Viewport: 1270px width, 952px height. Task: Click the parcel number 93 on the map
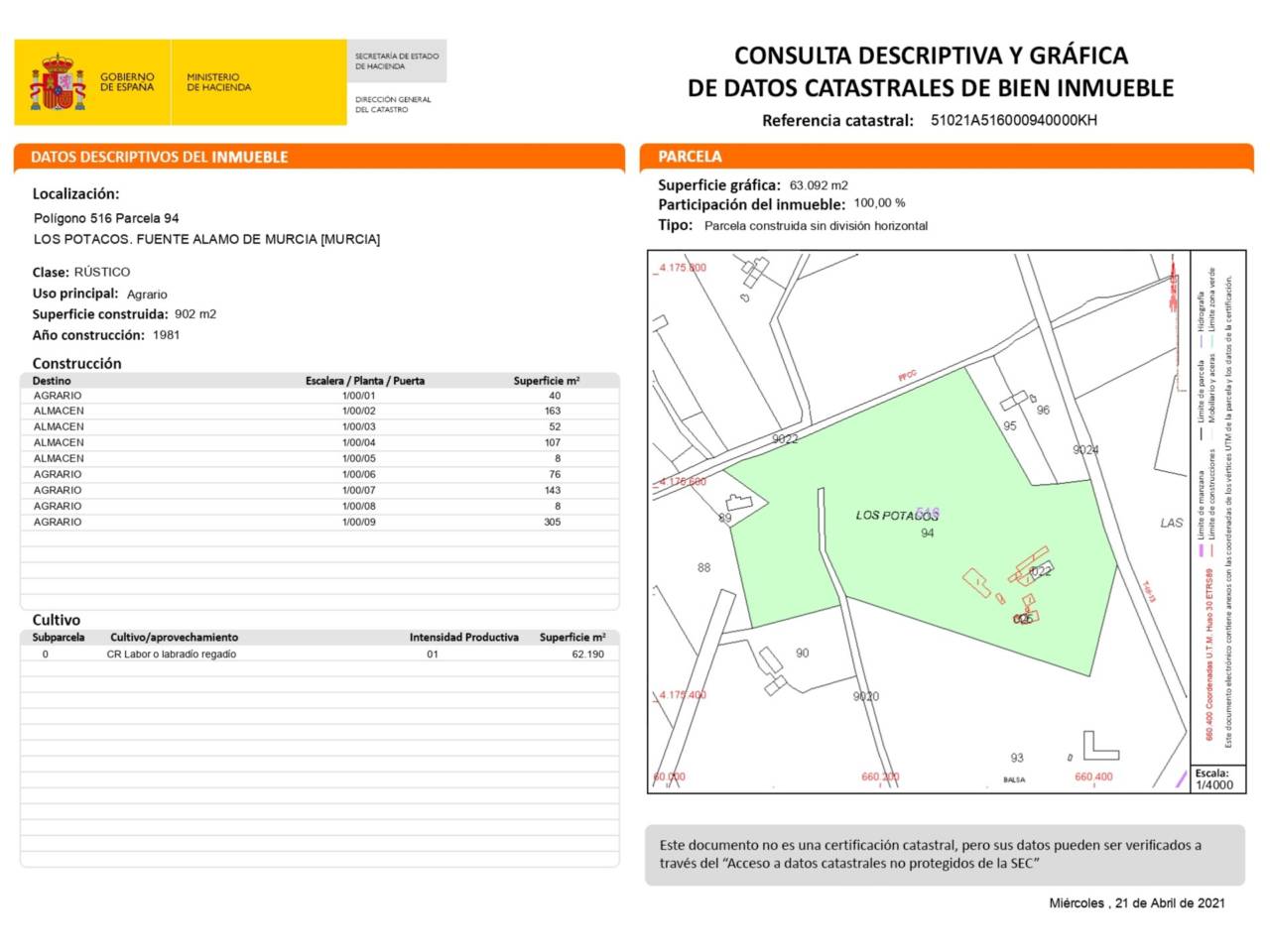coord(1017,758)
